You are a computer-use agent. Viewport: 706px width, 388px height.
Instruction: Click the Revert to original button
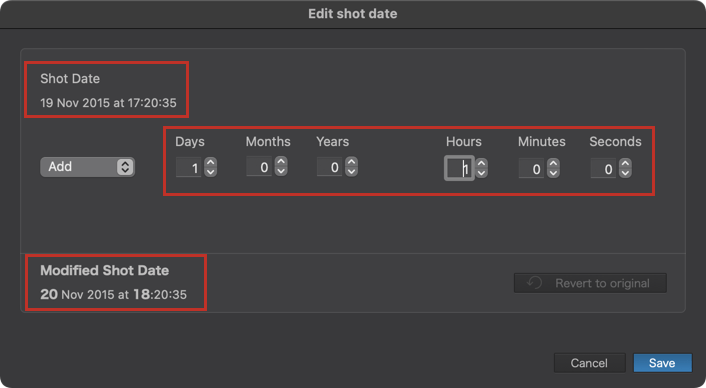click(590, 283)
